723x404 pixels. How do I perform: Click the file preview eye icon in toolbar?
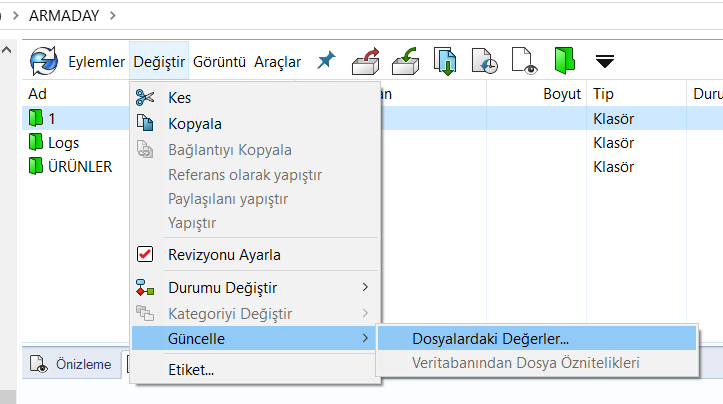click(x=525, y=62)
